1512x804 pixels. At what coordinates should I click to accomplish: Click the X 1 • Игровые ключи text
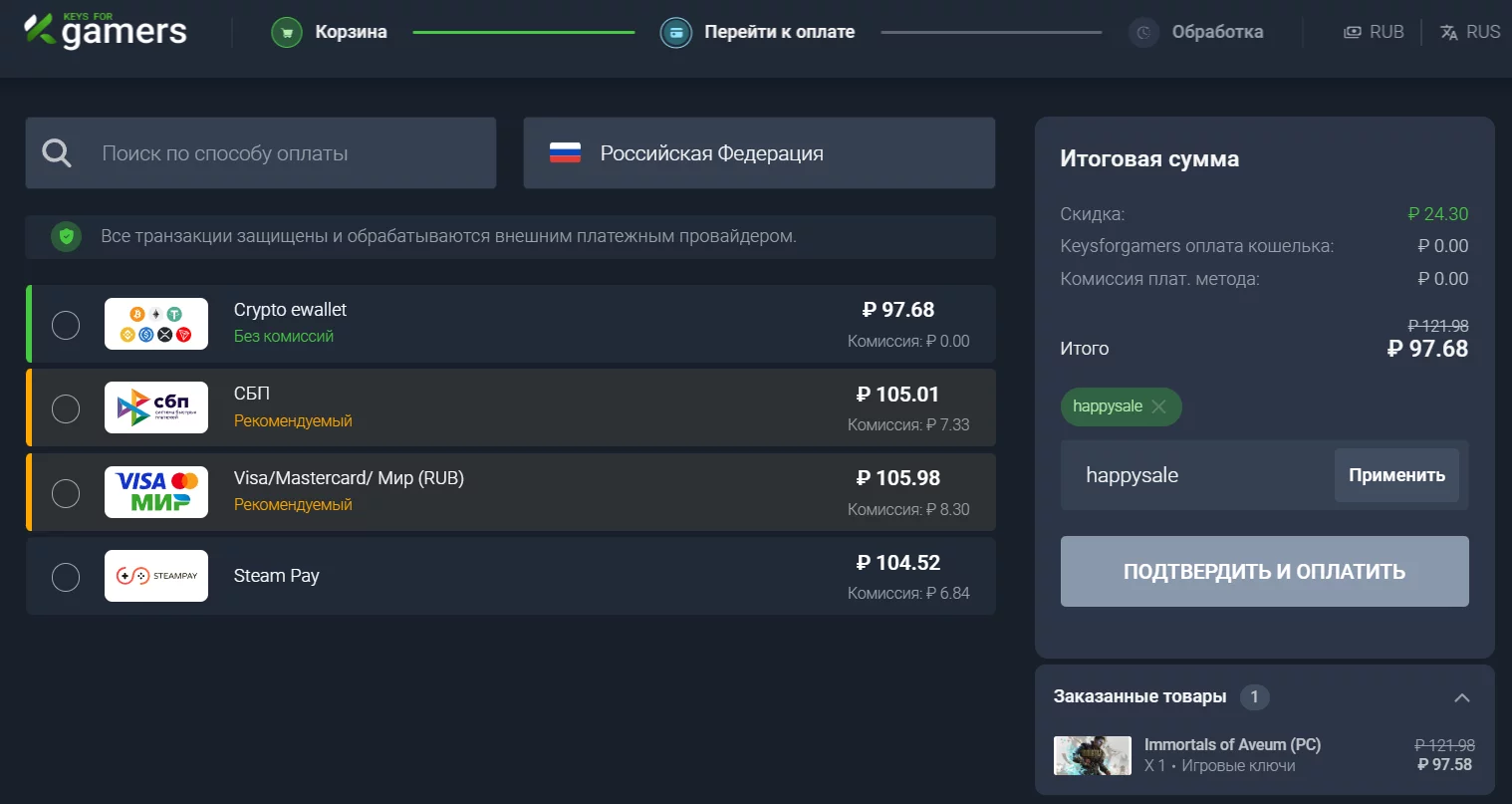click(1220, 766)
